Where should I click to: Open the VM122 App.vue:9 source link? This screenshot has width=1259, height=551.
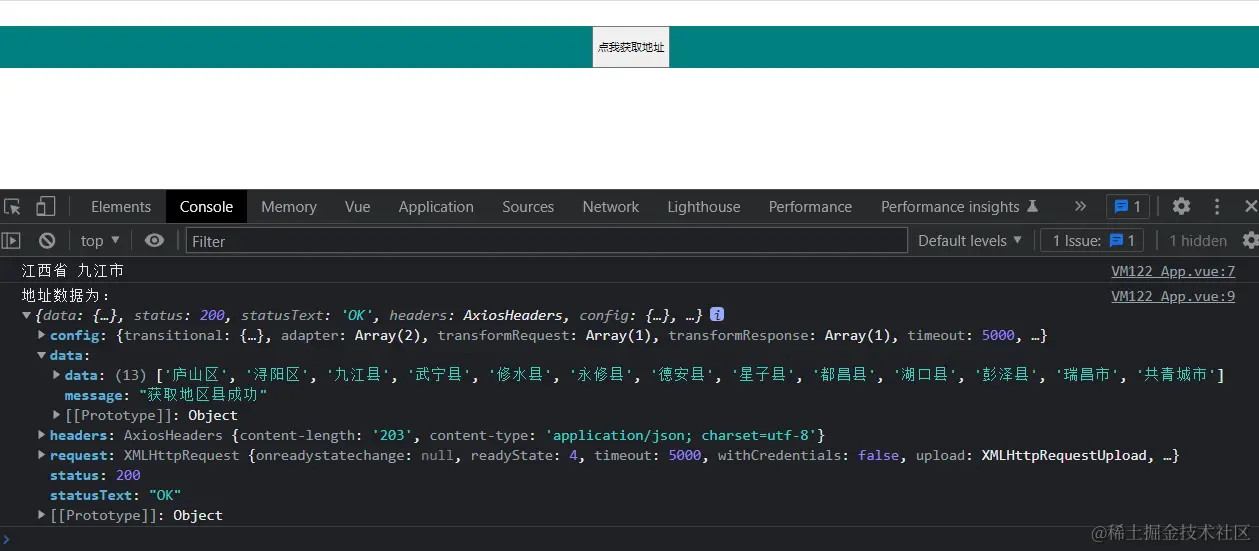pyautogui.click(x=1173, y=296)
